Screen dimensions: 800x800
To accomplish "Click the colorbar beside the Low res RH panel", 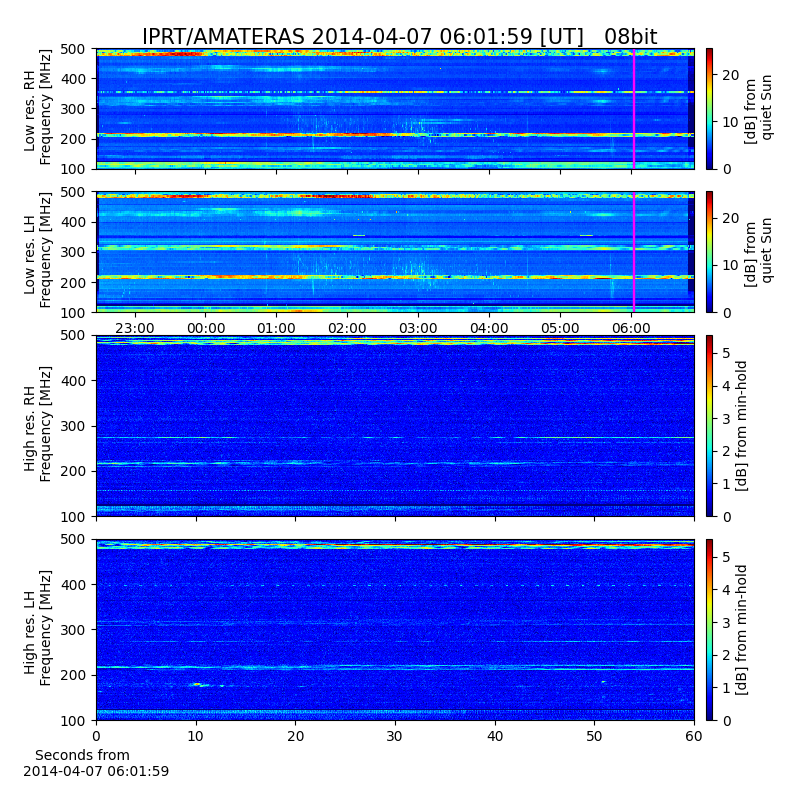I will tap(709, 108).
